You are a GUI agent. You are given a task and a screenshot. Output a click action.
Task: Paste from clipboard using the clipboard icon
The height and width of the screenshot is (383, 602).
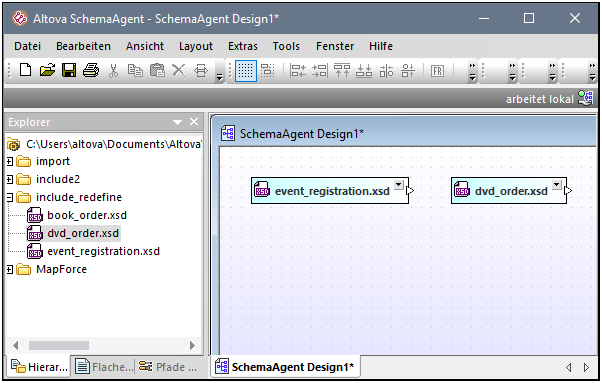[157, 71]
